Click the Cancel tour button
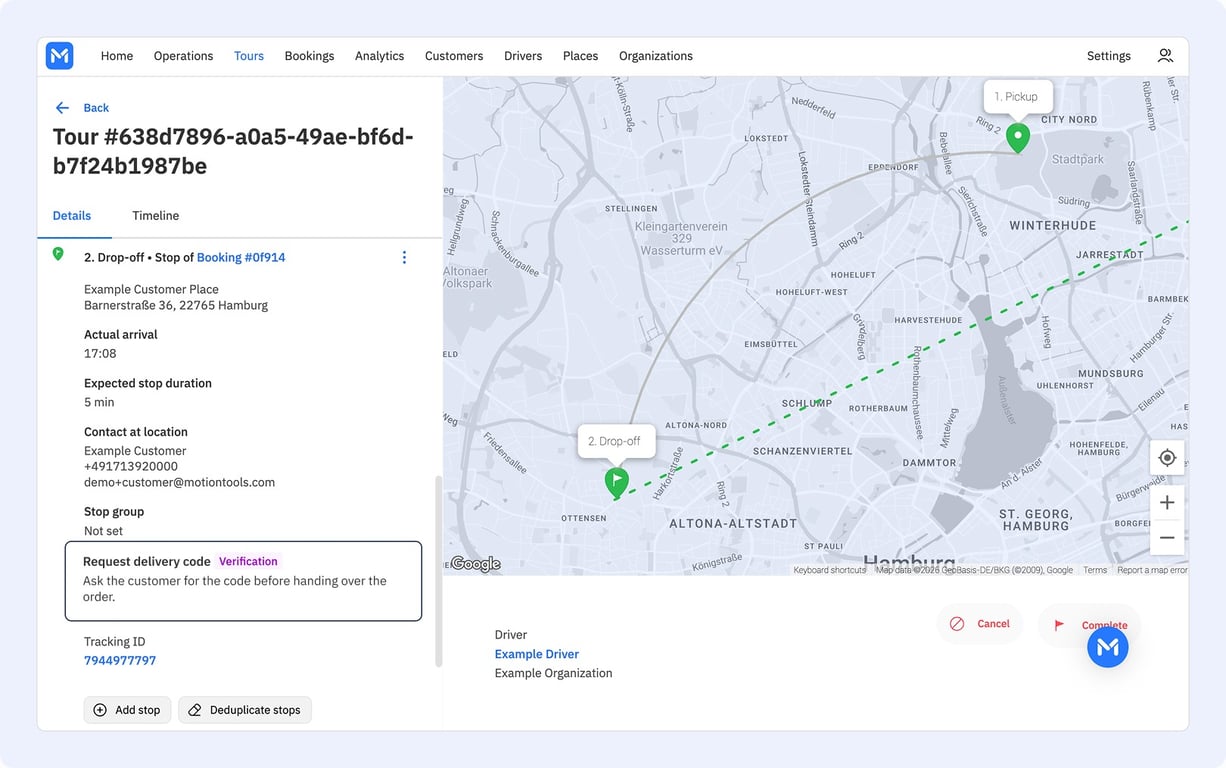Image resolution: width=1226 pixels, height=768 pixels. 979,623
